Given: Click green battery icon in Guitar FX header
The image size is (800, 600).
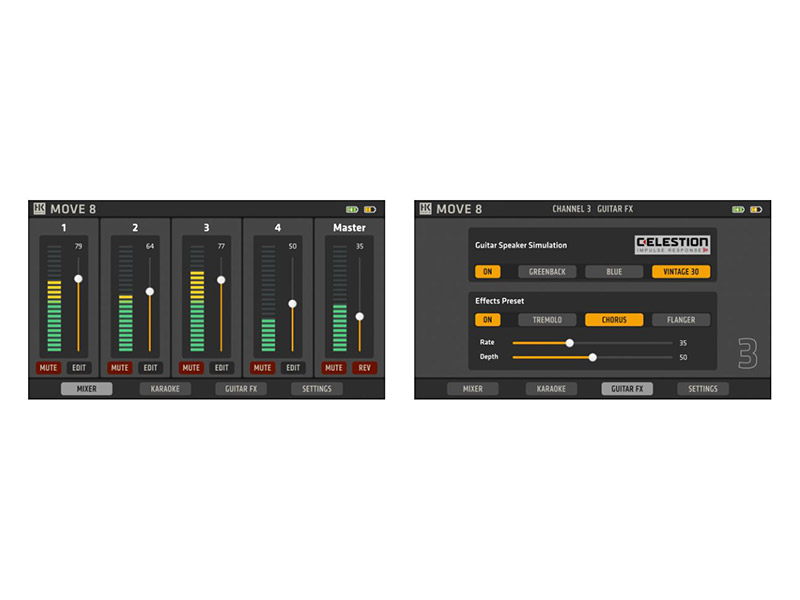Looking at the screenshot, I should (x=738, y=209).
